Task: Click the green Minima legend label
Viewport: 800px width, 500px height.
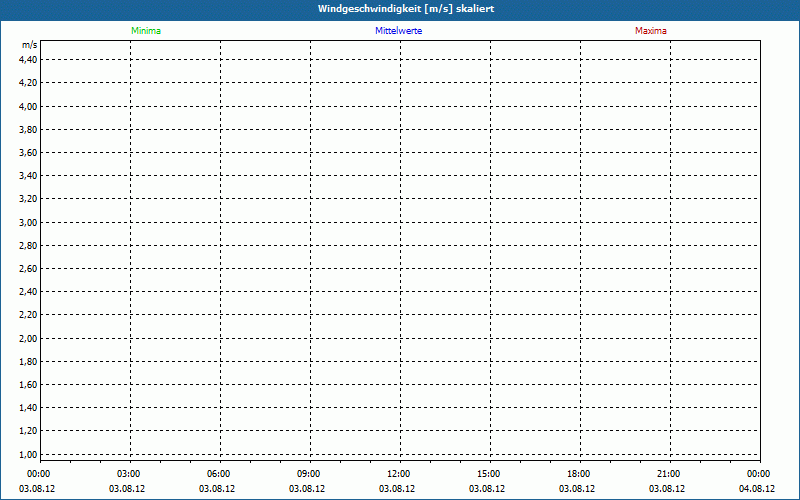Action: tap(146, 31)
